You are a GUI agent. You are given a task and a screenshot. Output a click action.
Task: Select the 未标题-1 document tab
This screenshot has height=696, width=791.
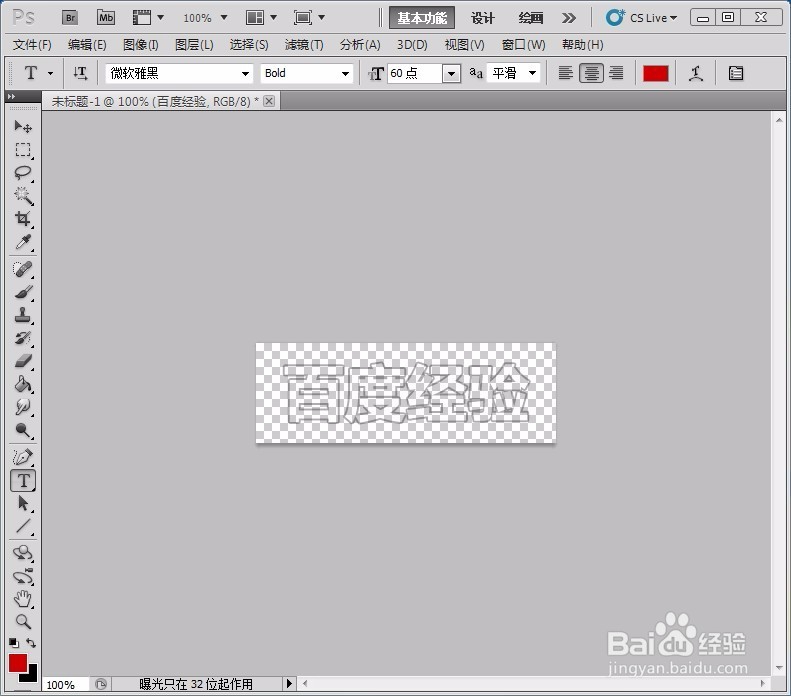pyautogui.click(x=155, y=101)
